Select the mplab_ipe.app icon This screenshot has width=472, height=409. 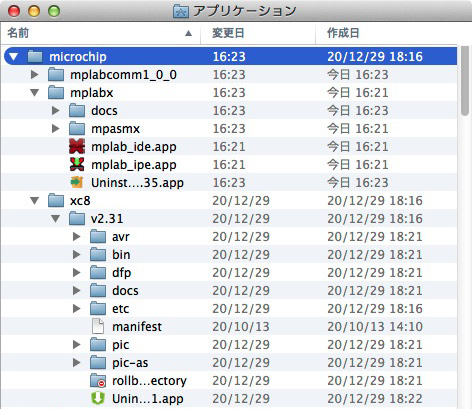[77, 164]
